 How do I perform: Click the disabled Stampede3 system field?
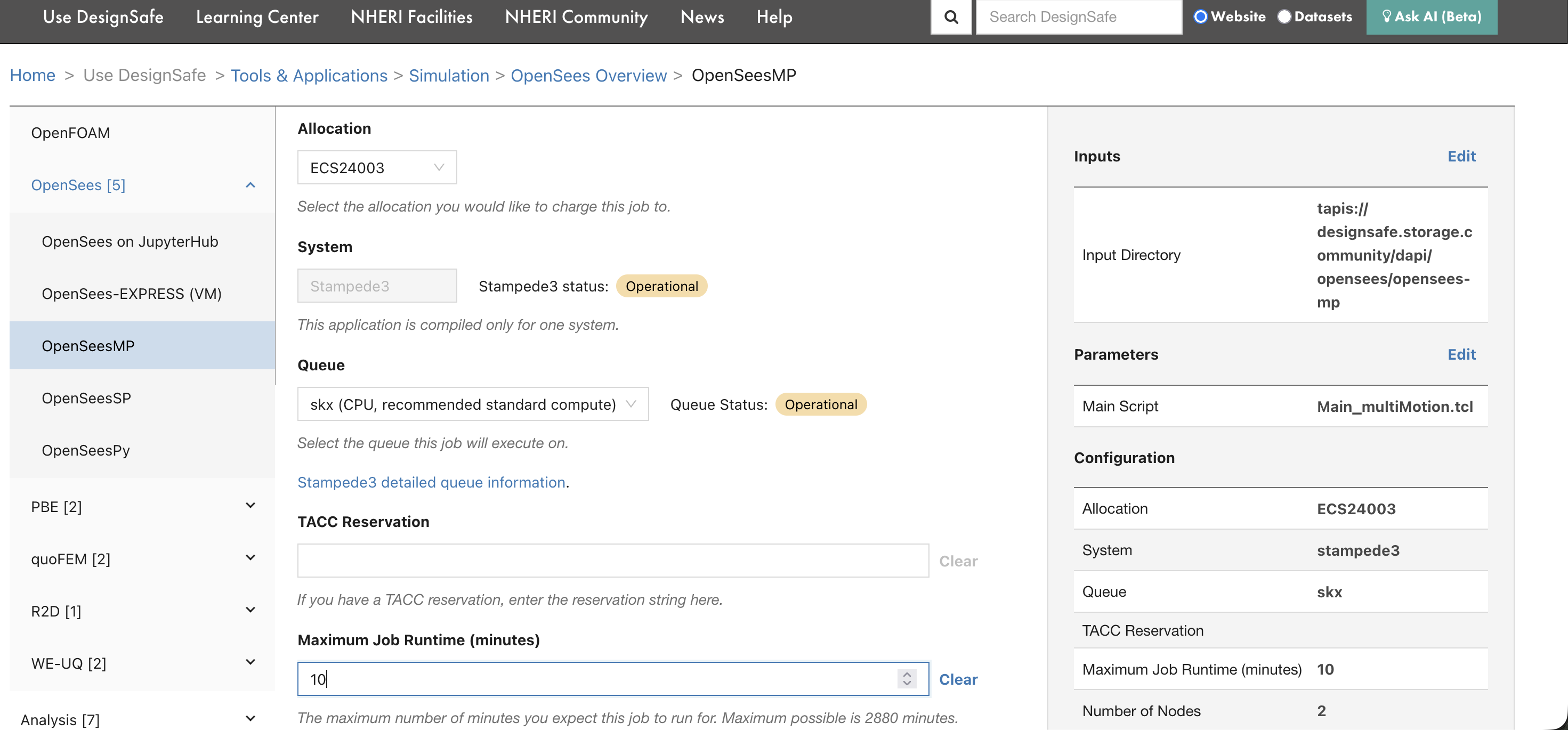377,286
